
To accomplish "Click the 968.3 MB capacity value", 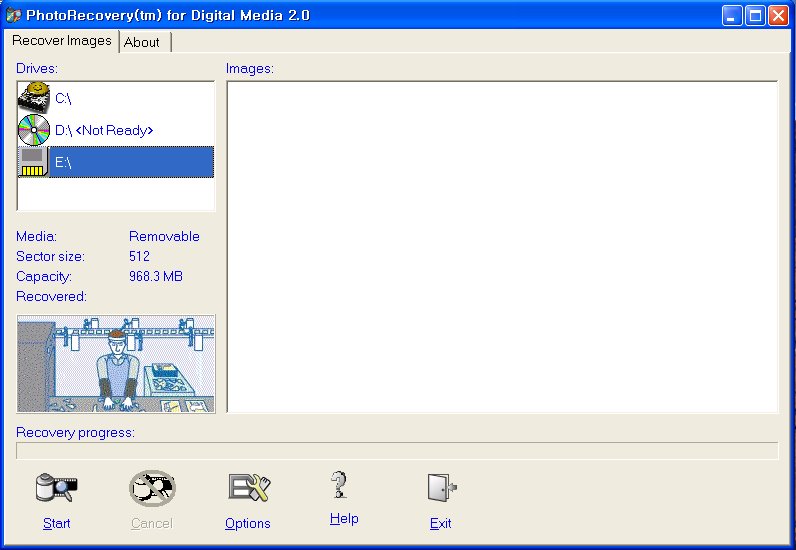I will 156,276.
